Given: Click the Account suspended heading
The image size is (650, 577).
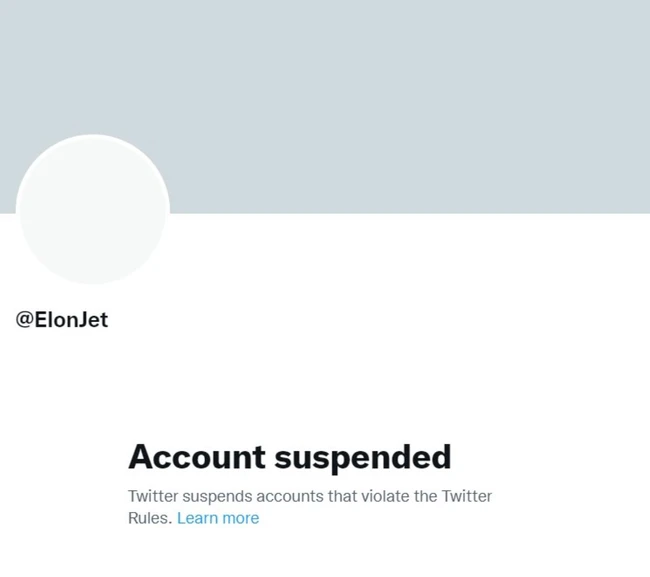Looking at the screenshot, I should click(289, 457).
